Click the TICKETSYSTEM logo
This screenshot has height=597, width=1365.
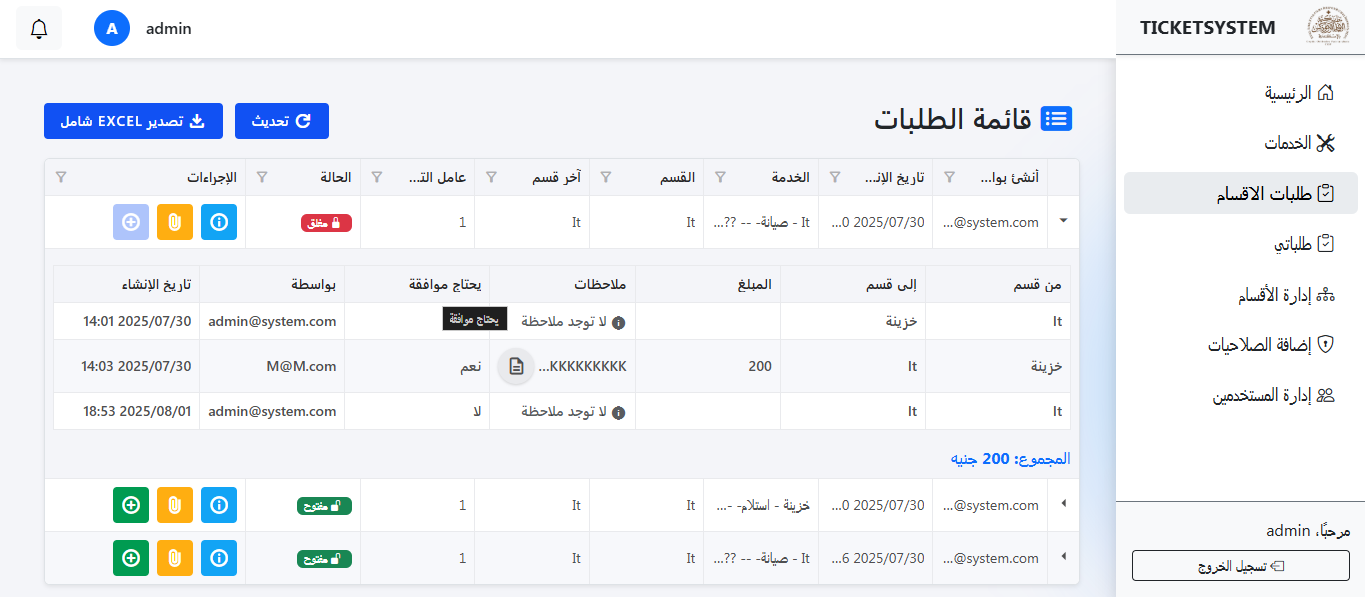click(1330, 27)
